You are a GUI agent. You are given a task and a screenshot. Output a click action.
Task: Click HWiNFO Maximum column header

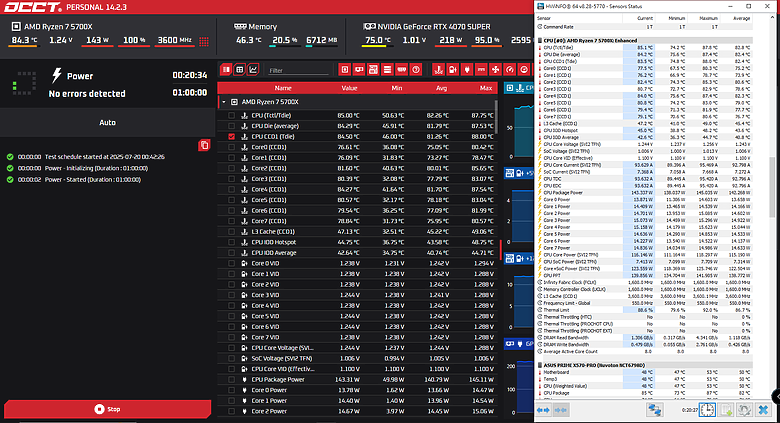click(x=703, y=18)
